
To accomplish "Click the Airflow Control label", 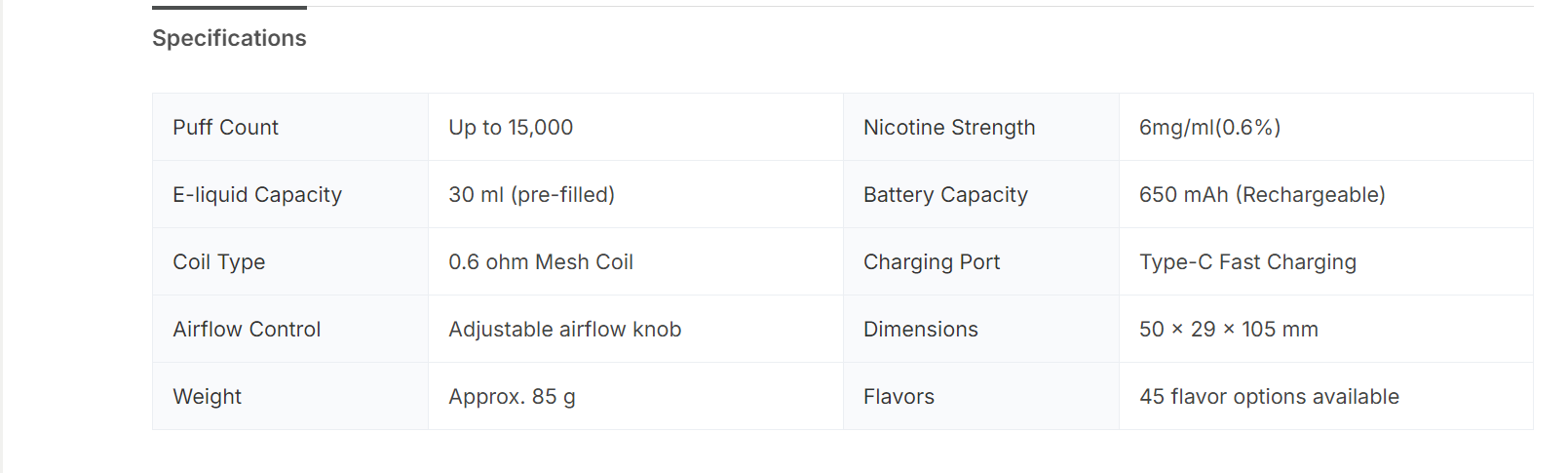I will [x=247, y=330].
